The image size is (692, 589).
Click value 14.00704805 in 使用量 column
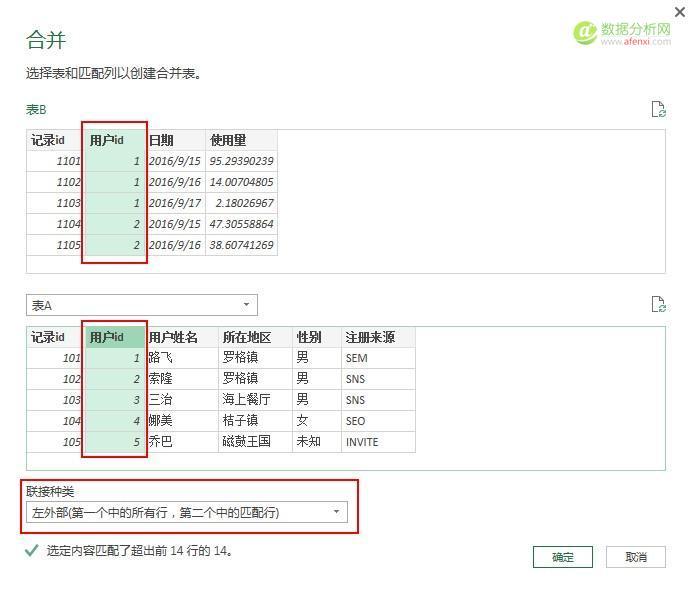(241, 182)
